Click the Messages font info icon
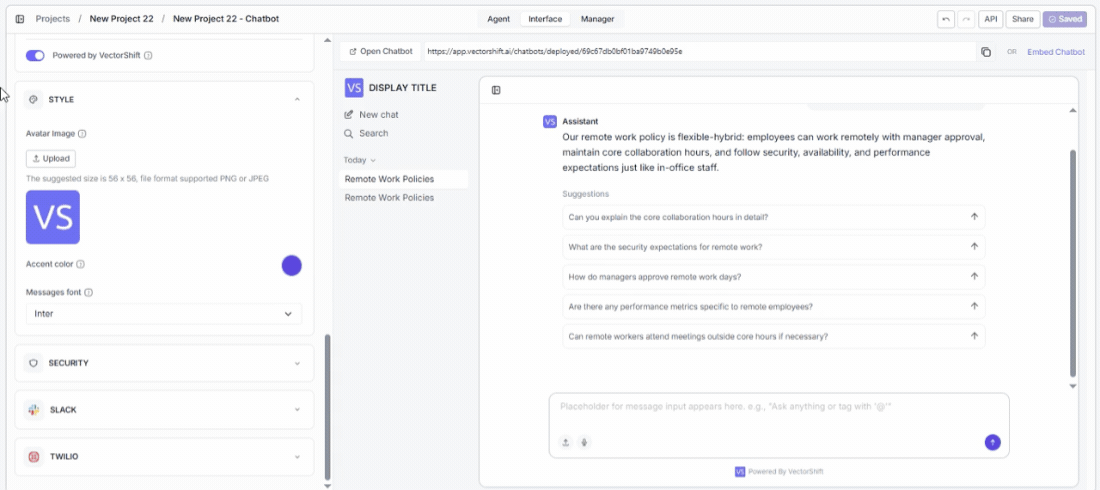This screenshot has width=1100, height=490. pos(88,293)
